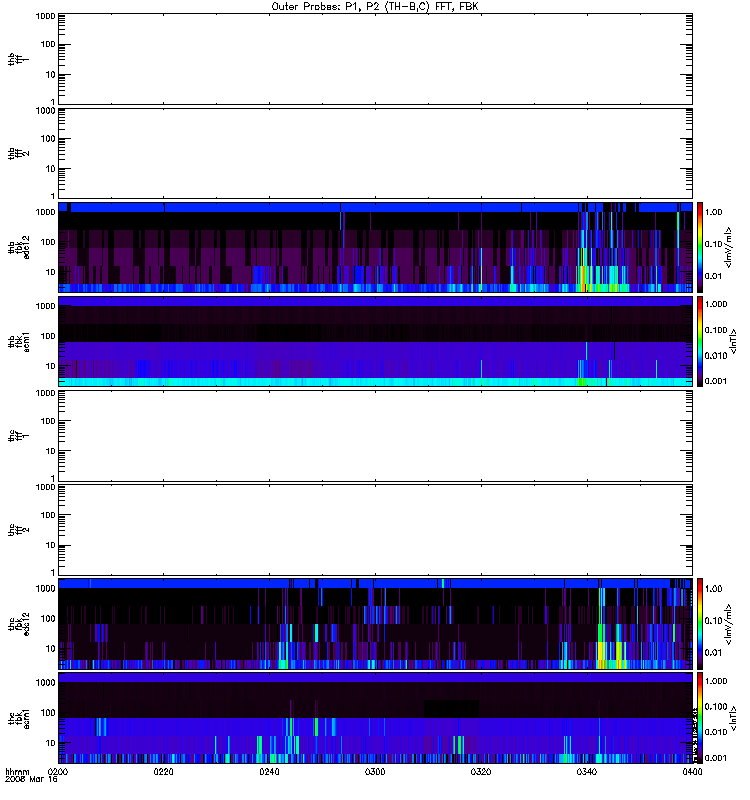Screen dimensions: 750x800
Task: Select the empty 'thb fff 1' plot panel
Action: coord(376,59)
